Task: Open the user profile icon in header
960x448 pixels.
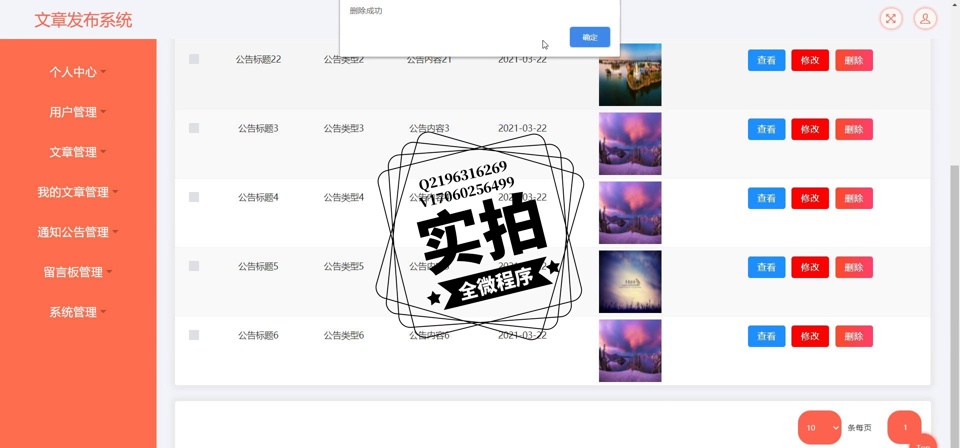Action: pos(926,19)
